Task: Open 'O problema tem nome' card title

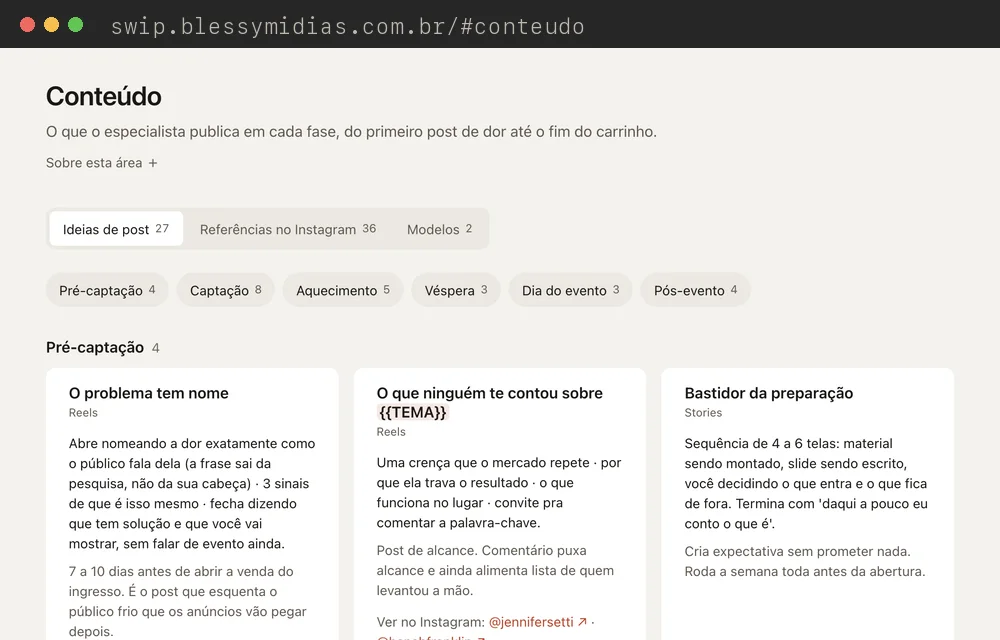Action: pos(149,393)
